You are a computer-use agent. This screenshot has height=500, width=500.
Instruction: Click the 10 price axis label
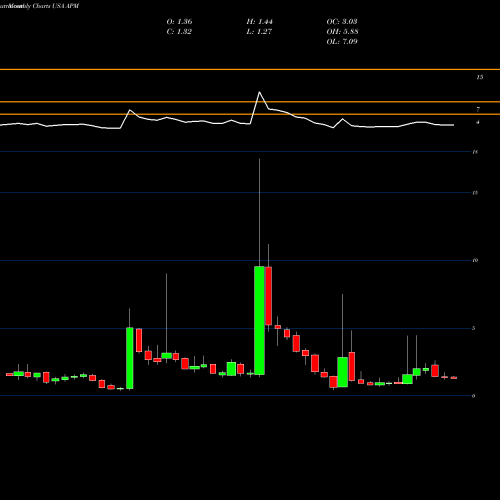coord(475,260)
